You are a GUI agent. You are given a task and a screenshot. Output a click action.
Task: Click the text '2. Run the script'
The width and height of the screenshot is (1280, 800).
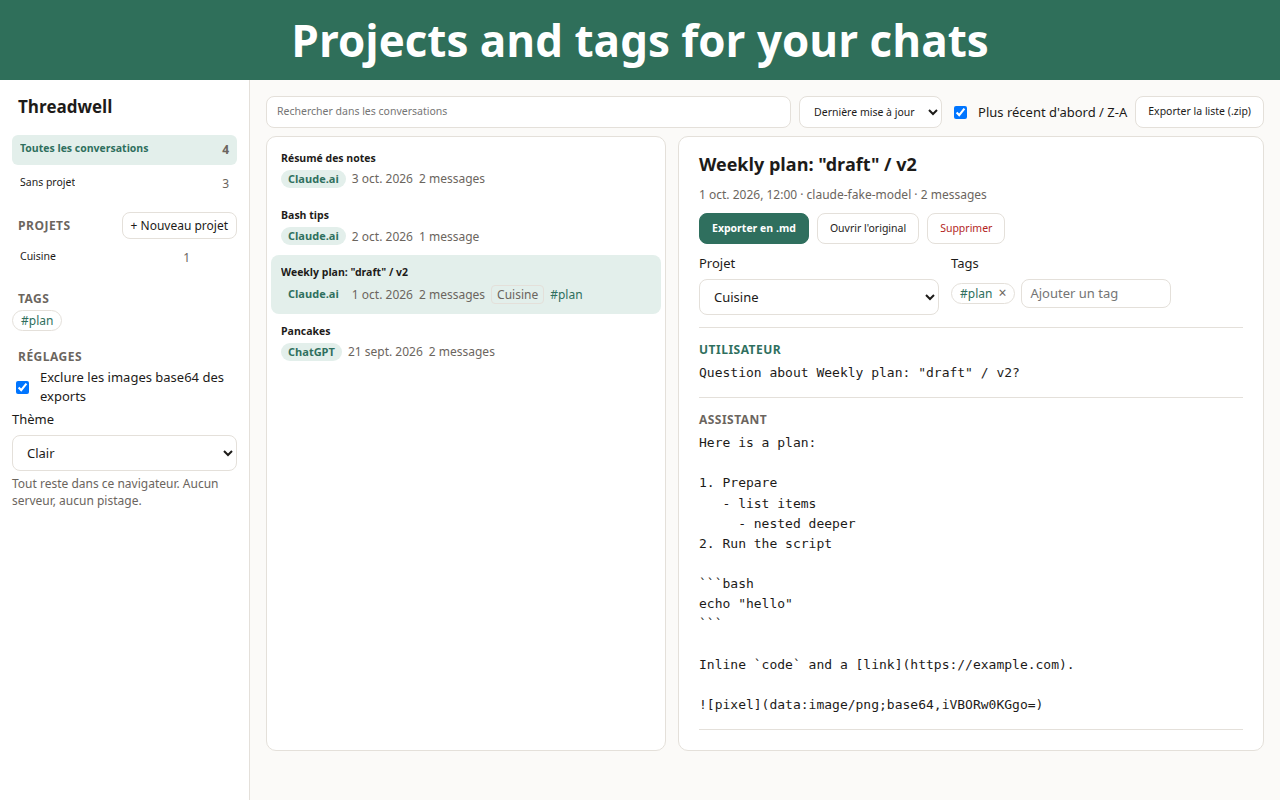[765, 544]
